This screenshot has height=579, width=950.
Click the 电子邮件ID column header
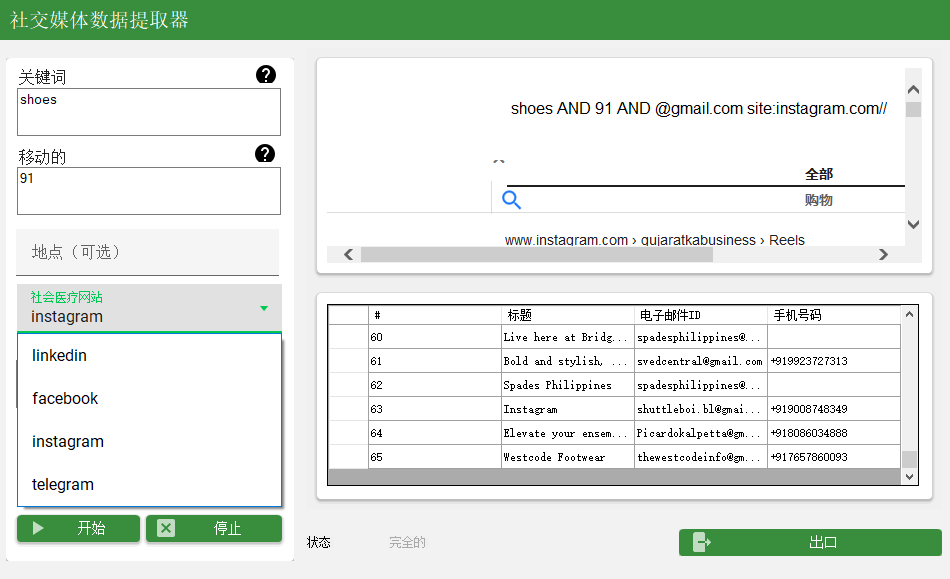pyautogui.click(x=701, y=315)
